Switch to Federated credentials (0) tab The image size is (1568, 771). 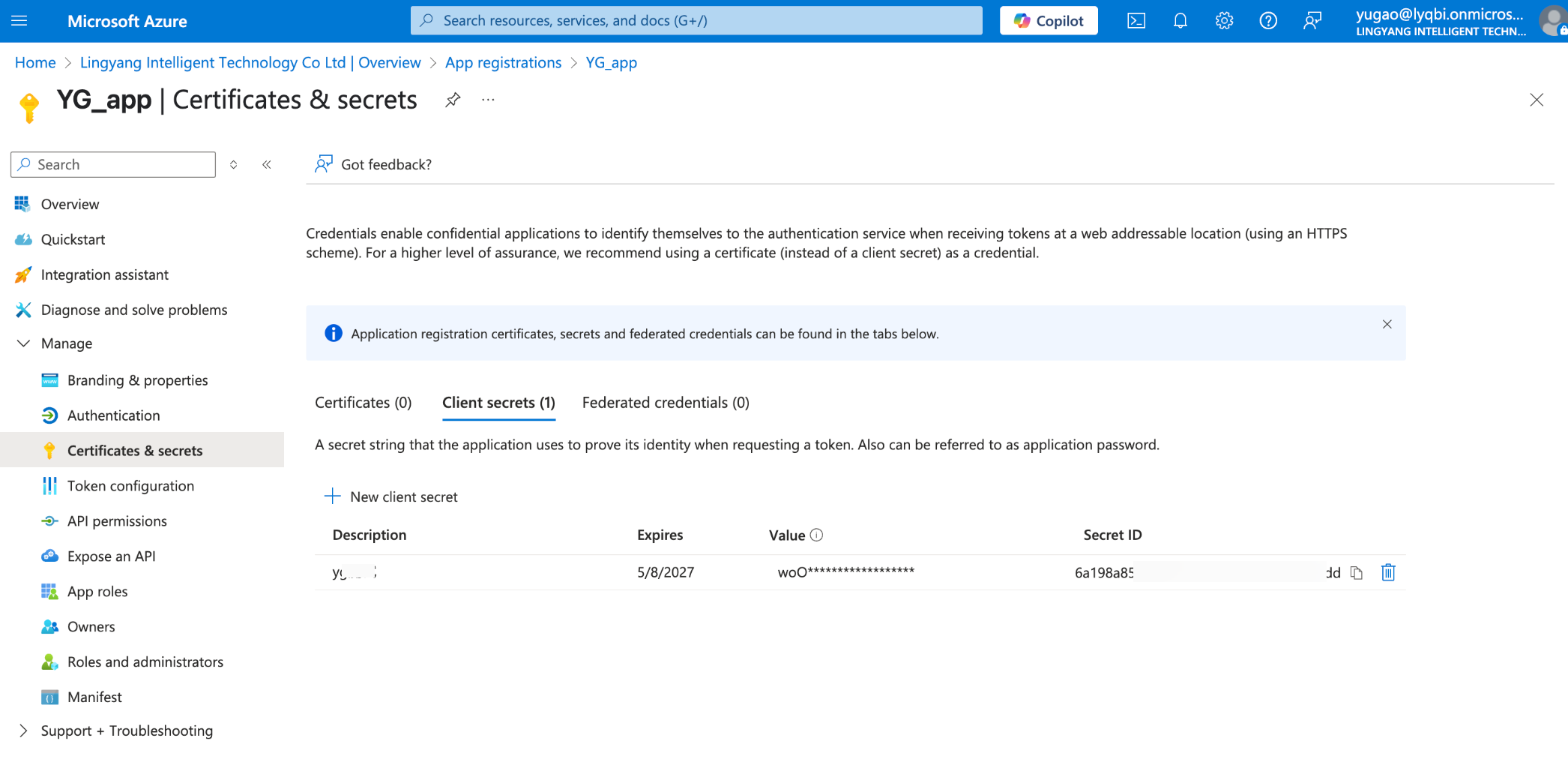point(666,403)
